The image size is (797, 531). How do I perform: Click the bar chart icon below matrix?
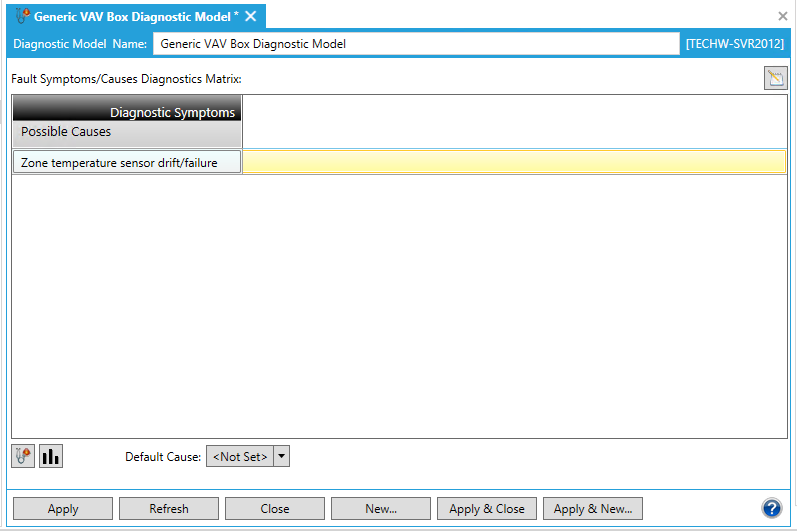click(x=50, y=456)
